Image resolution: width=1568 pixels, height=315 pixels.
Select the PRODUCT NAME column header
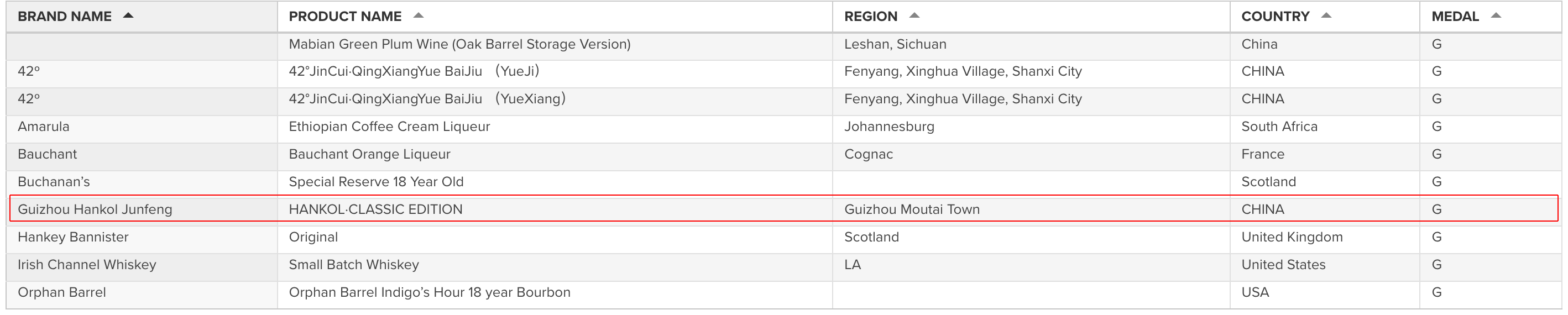pyautogui.click(x=345, y=17)
